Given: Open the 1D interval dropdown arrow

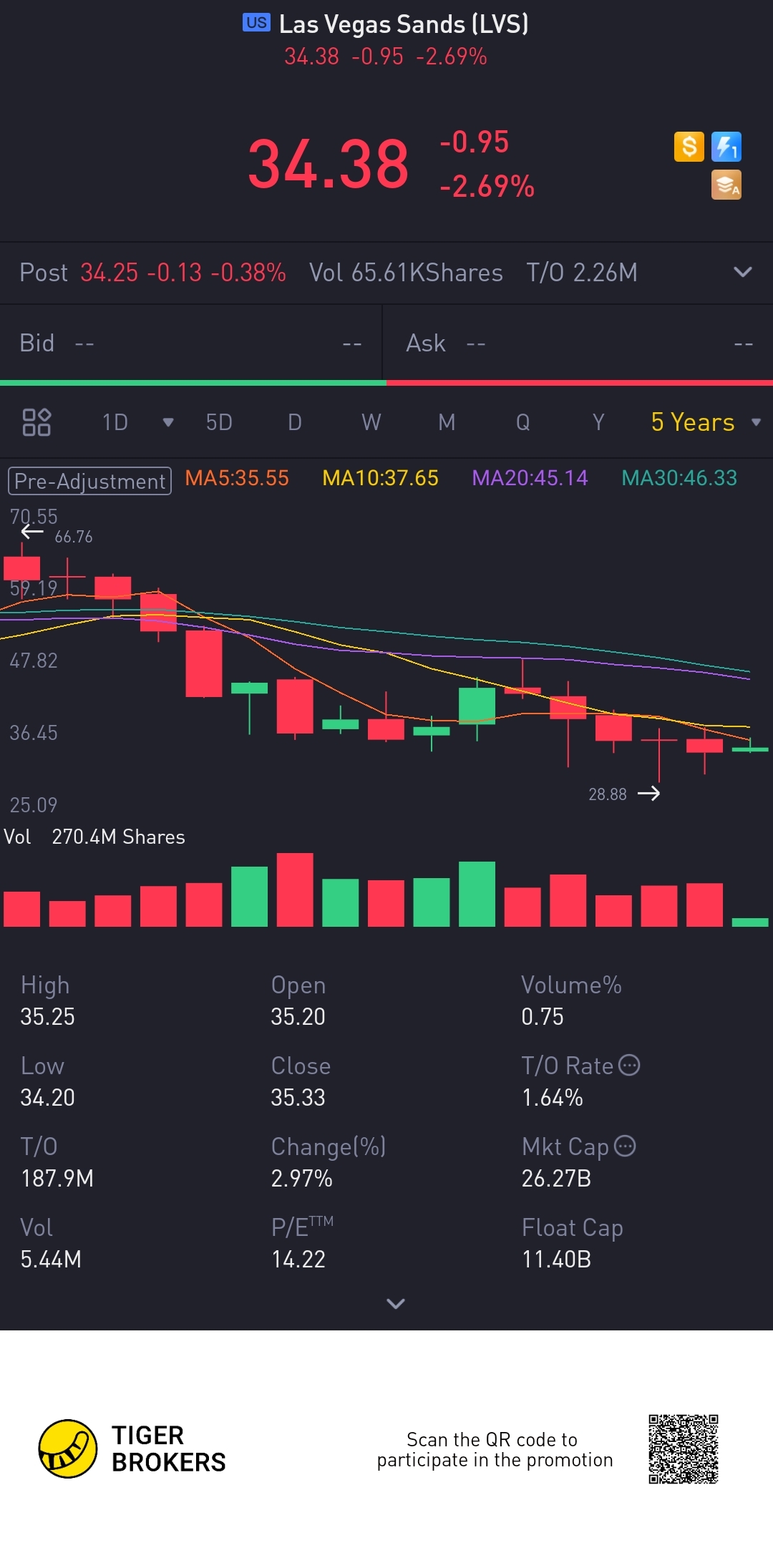Looking at the screenshot, I should coord(168,422).
